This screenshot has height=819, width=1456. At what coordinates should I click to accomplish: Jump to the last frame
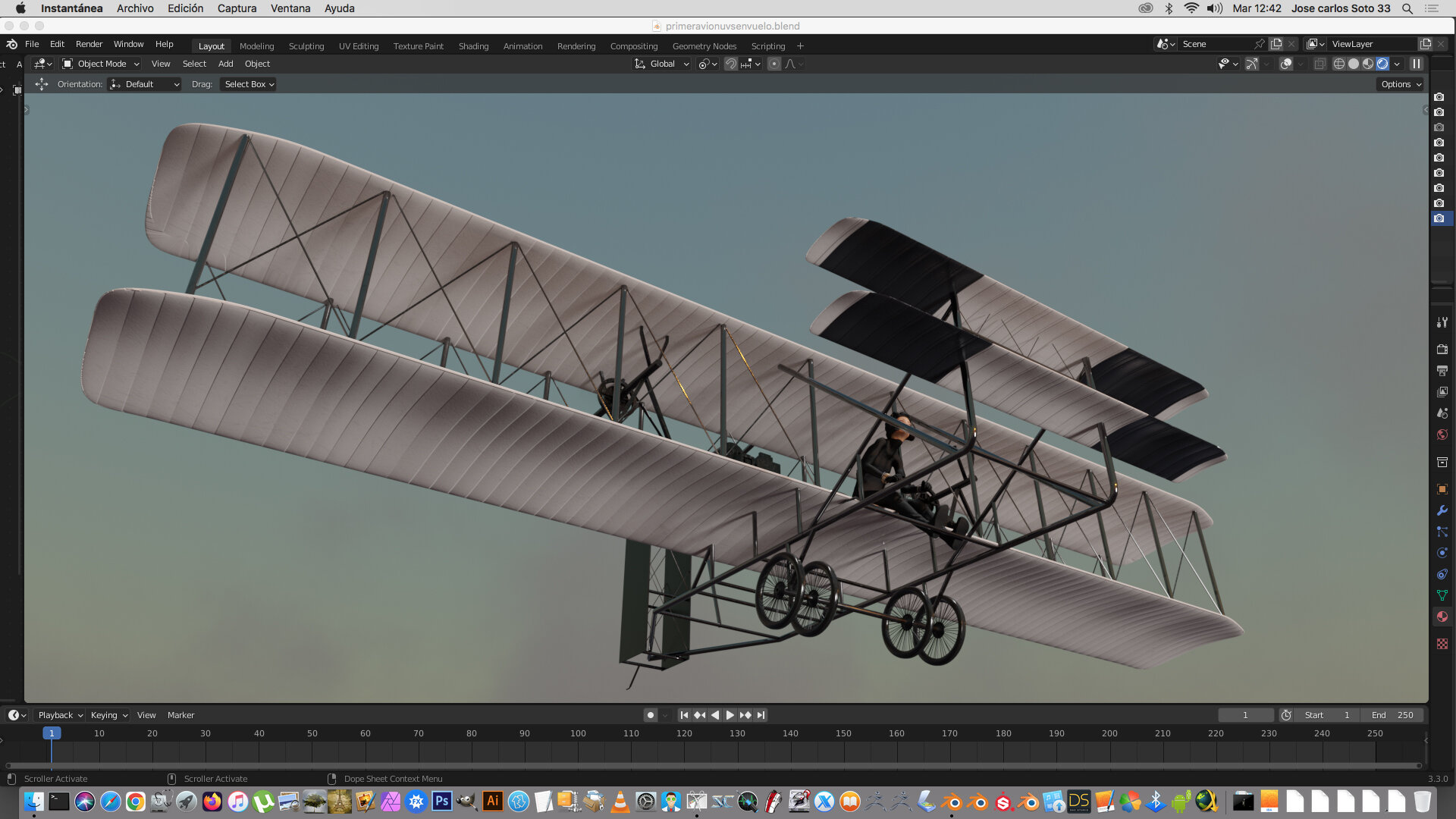click(761, 715)
